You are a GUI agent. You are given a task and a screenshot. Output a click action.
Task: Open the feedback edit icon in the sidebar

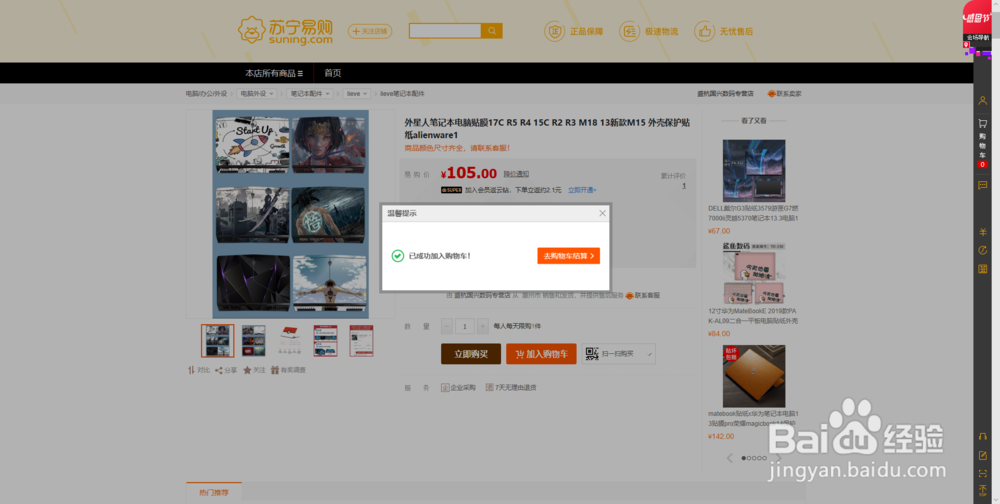983,456
